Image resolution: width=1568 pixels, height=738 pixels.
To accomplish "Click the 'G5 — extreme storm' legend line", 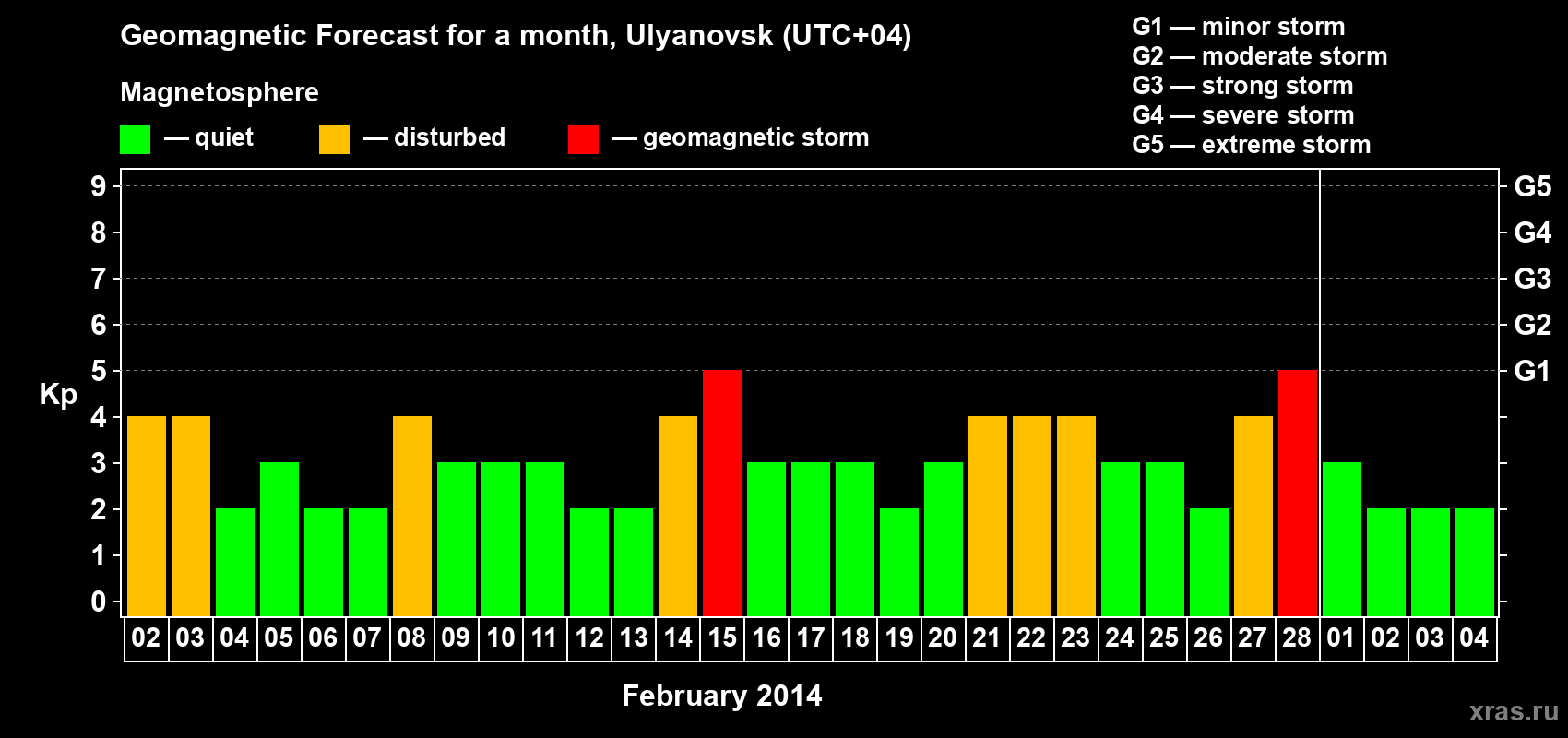I will (1252, 145).
